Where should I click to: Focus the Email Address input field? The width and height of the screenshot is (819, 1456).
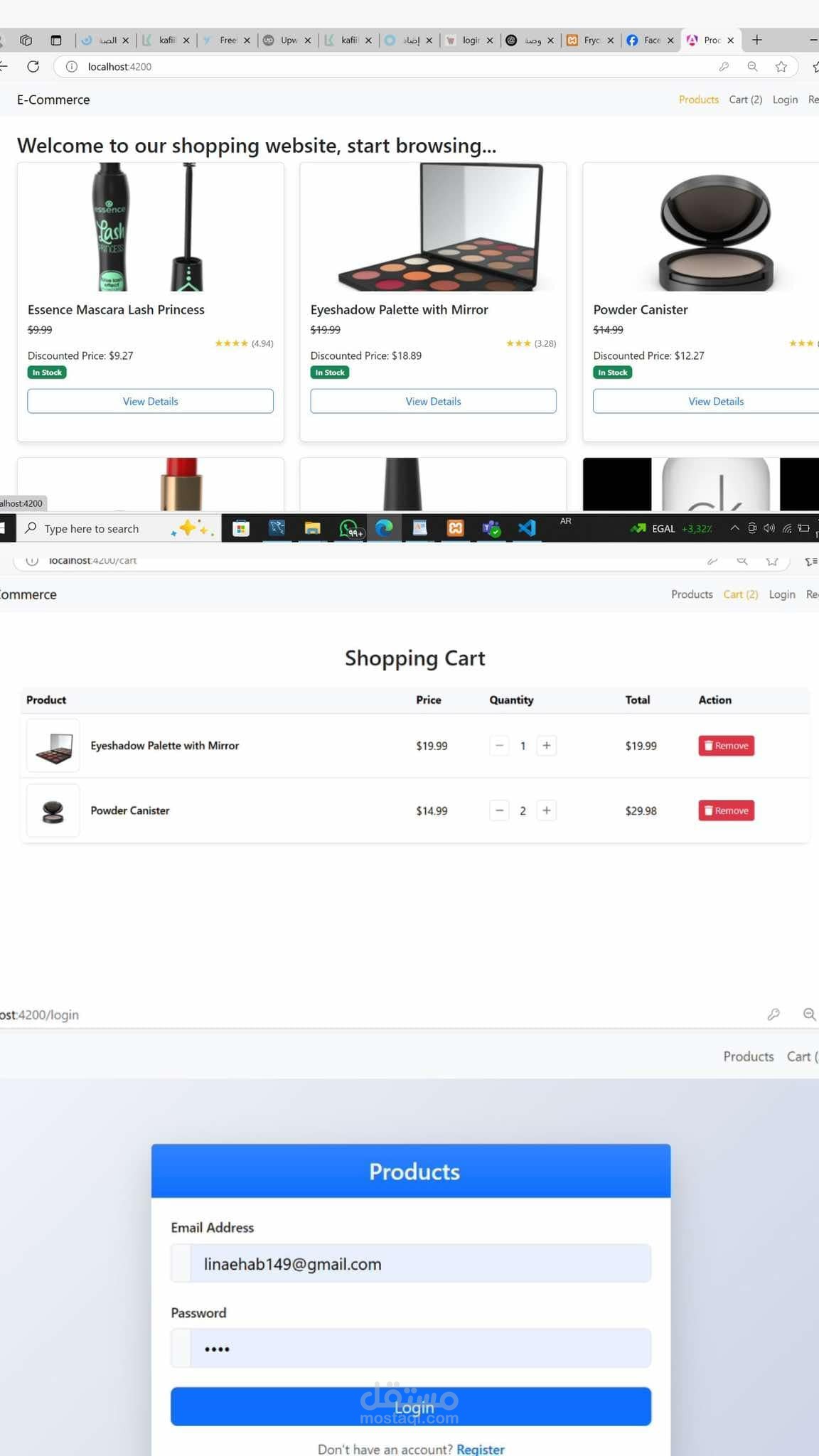coord(411,1263)
